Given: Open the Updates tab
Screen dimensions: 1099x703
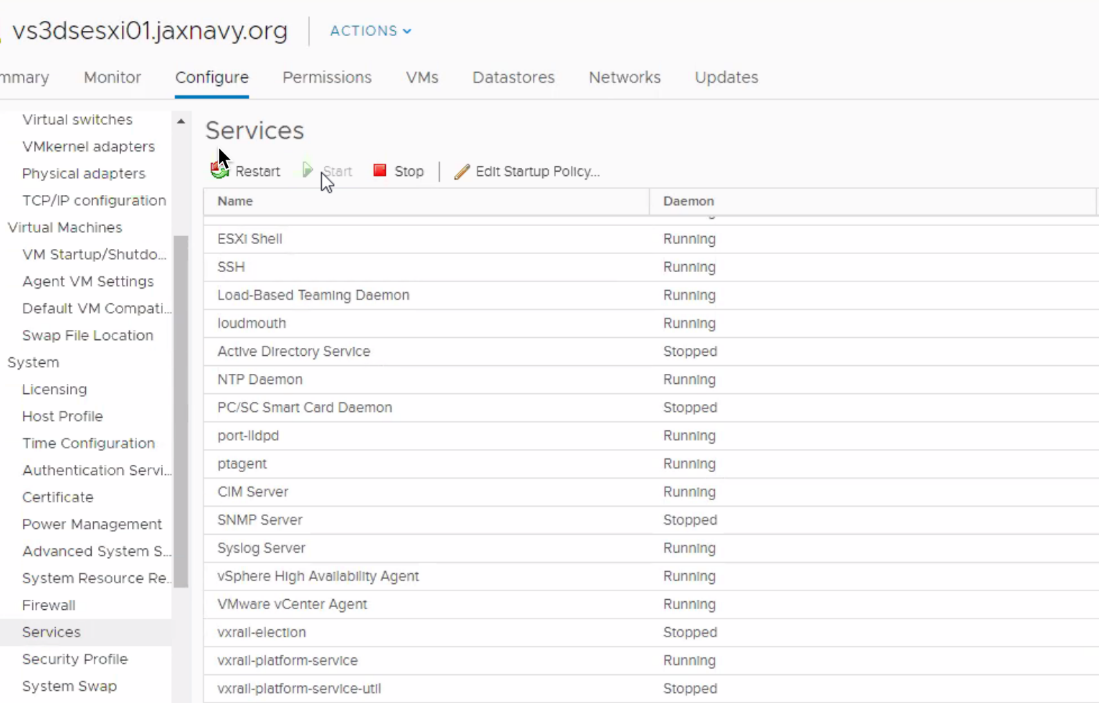Looking at the screenshot, I should pyautogui.click(x=726, y=77).
